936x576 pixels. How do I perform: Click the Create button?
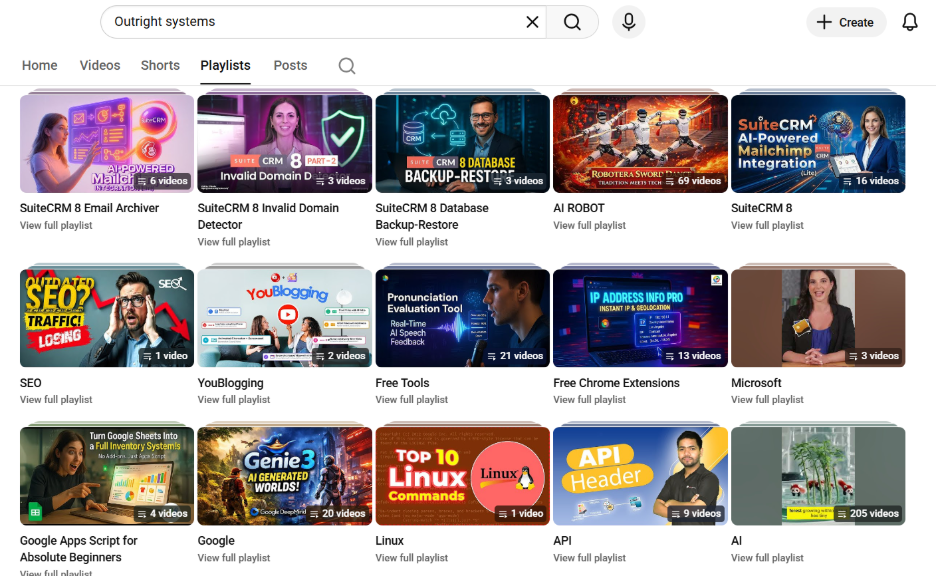coord(845,22)
